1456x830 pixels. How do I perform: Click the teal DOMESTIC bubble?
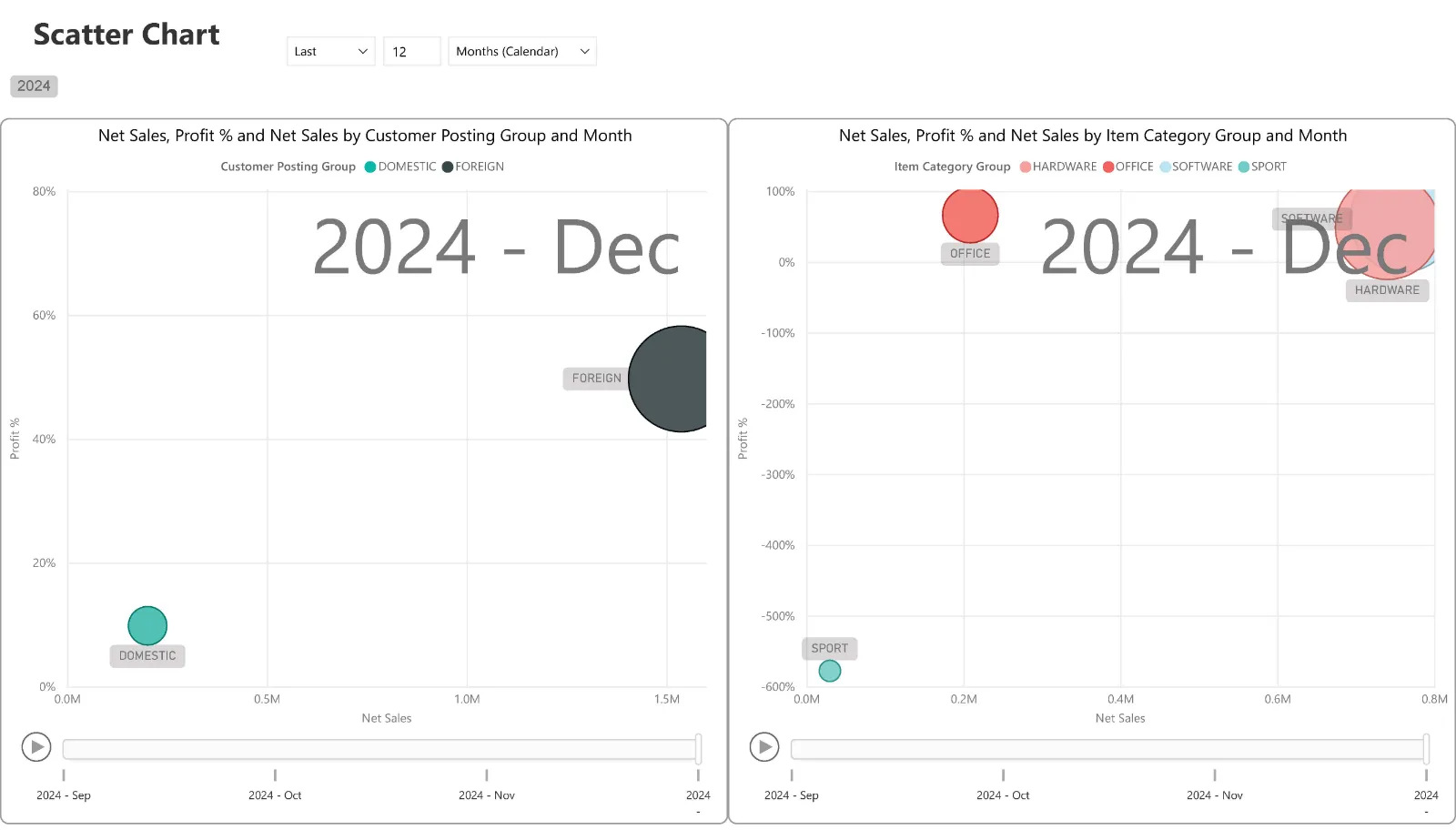click(x=147, y=625)
